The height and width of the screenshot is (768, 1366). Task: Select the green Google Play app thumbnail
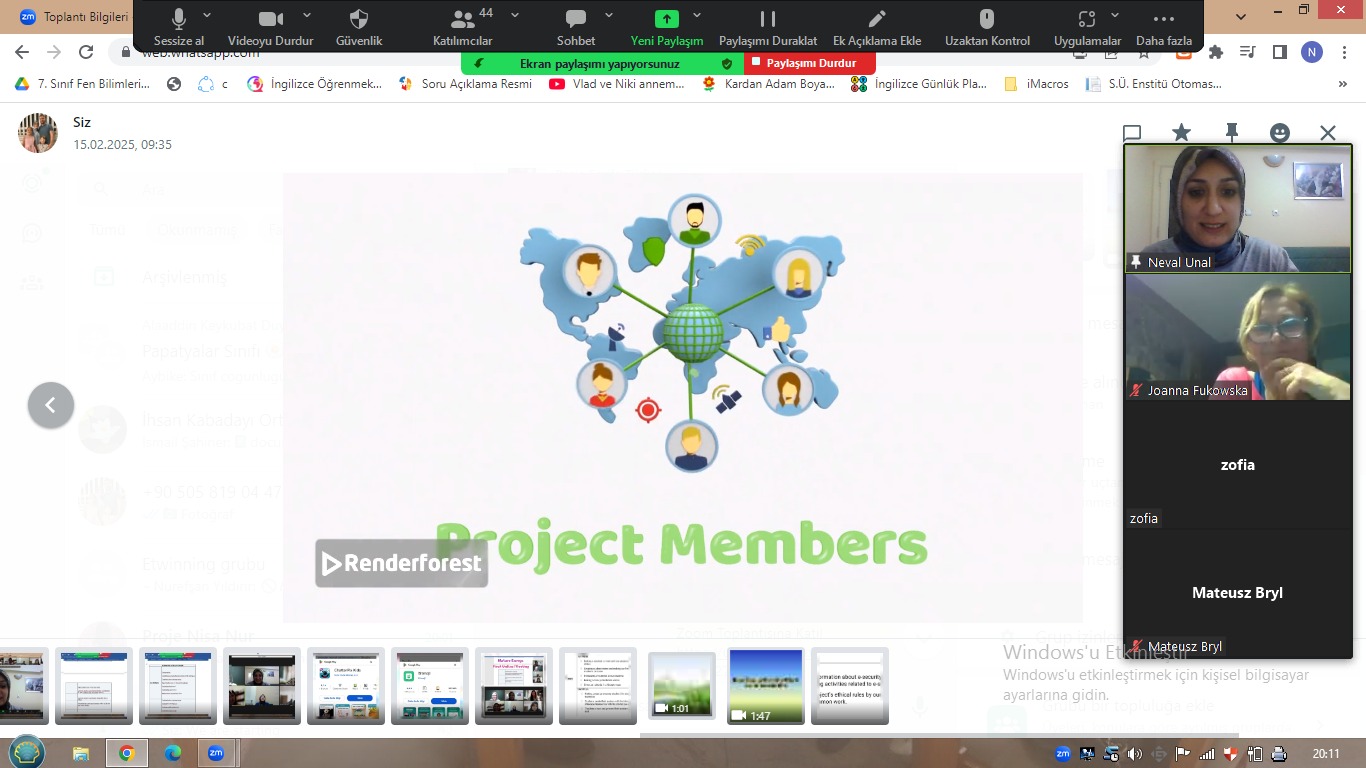coord(430,685)
